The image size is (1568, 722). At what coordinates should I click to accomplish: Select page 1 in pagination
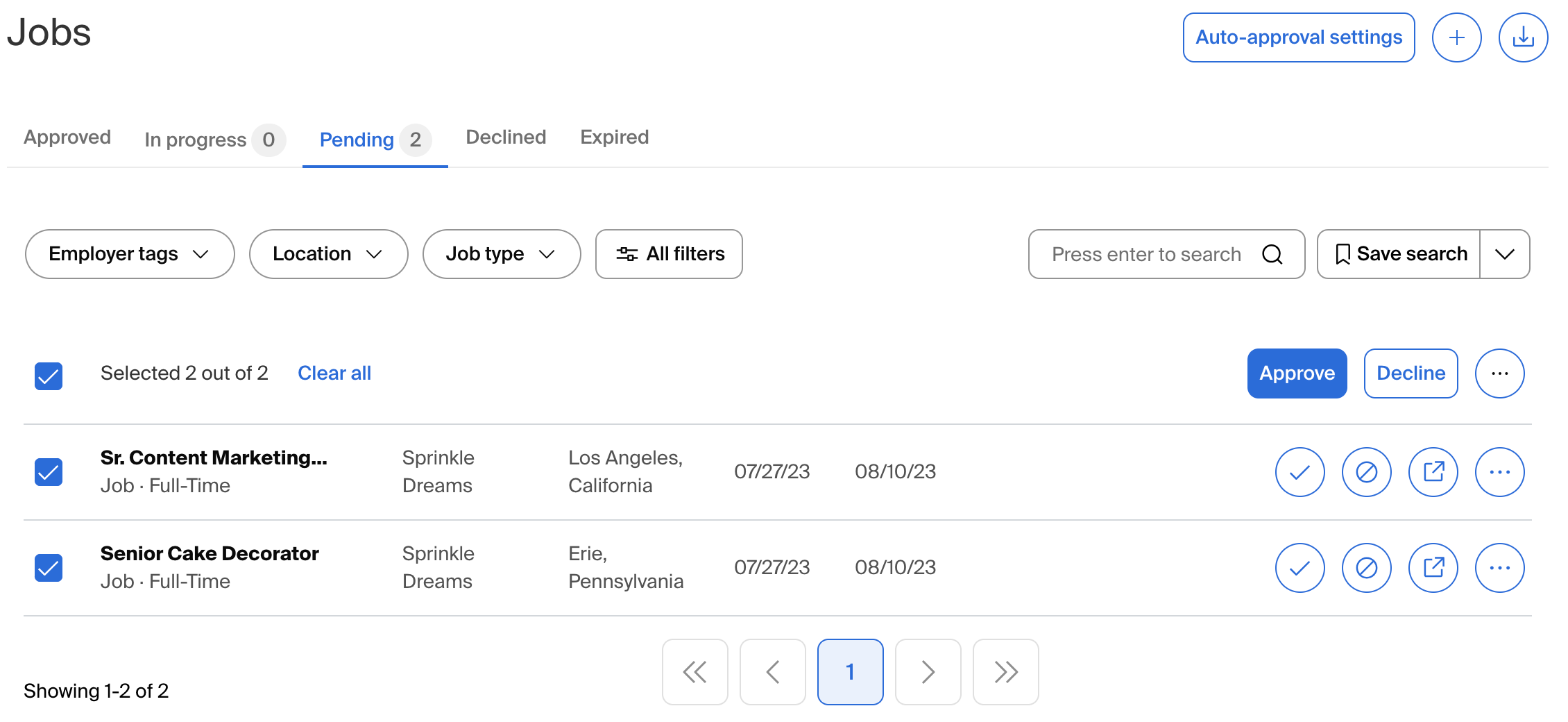coord(850,671)
